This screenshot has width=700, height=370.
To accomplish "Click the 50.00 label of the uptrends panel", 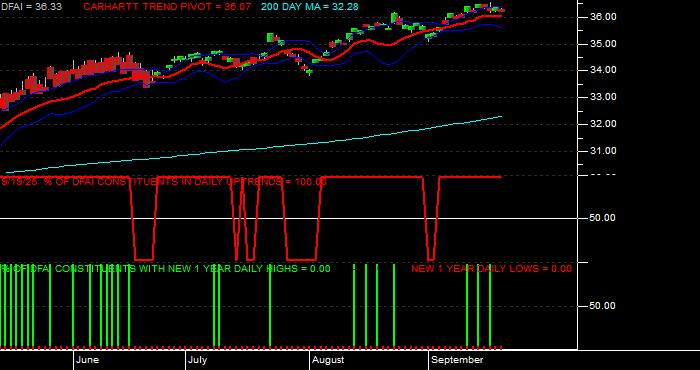I will pos(603,218).
